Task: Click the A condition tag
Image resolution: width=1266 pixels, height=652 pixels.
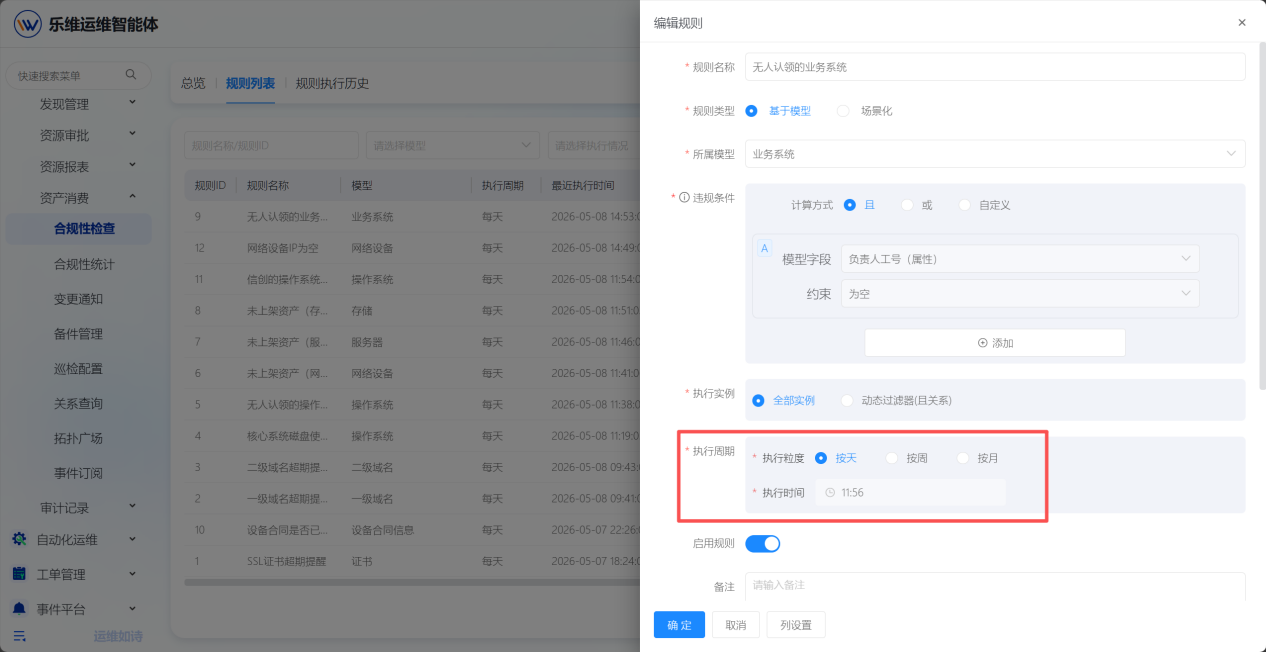Action: pyautogui.click(x=765, y=248)
